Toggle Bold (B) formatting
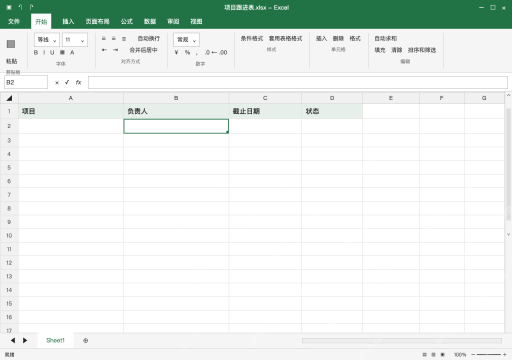Image resolution: width=512 pixels, height=360 pixels. [36, 53]
